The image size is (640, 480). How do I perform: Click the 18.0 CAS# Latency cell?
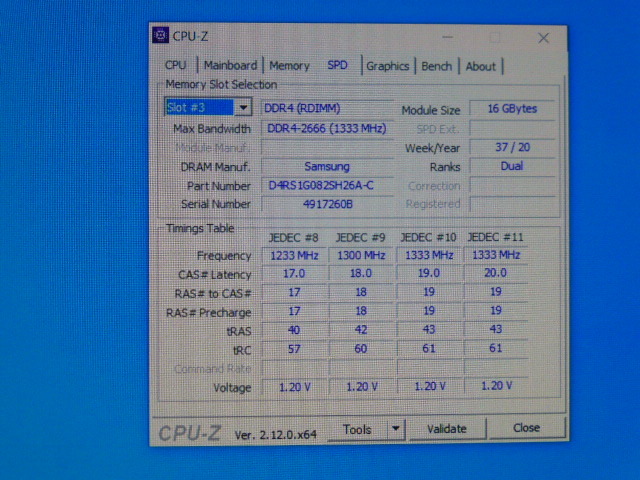pyautogui.click(x=361, y=273)
